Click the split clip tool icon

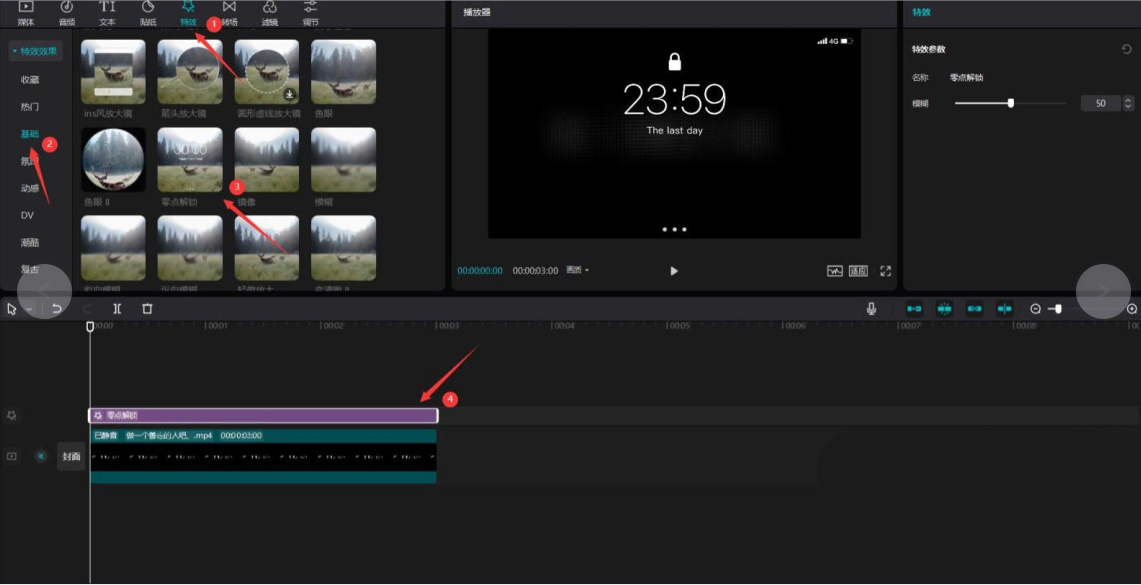[x=117, y=309]
